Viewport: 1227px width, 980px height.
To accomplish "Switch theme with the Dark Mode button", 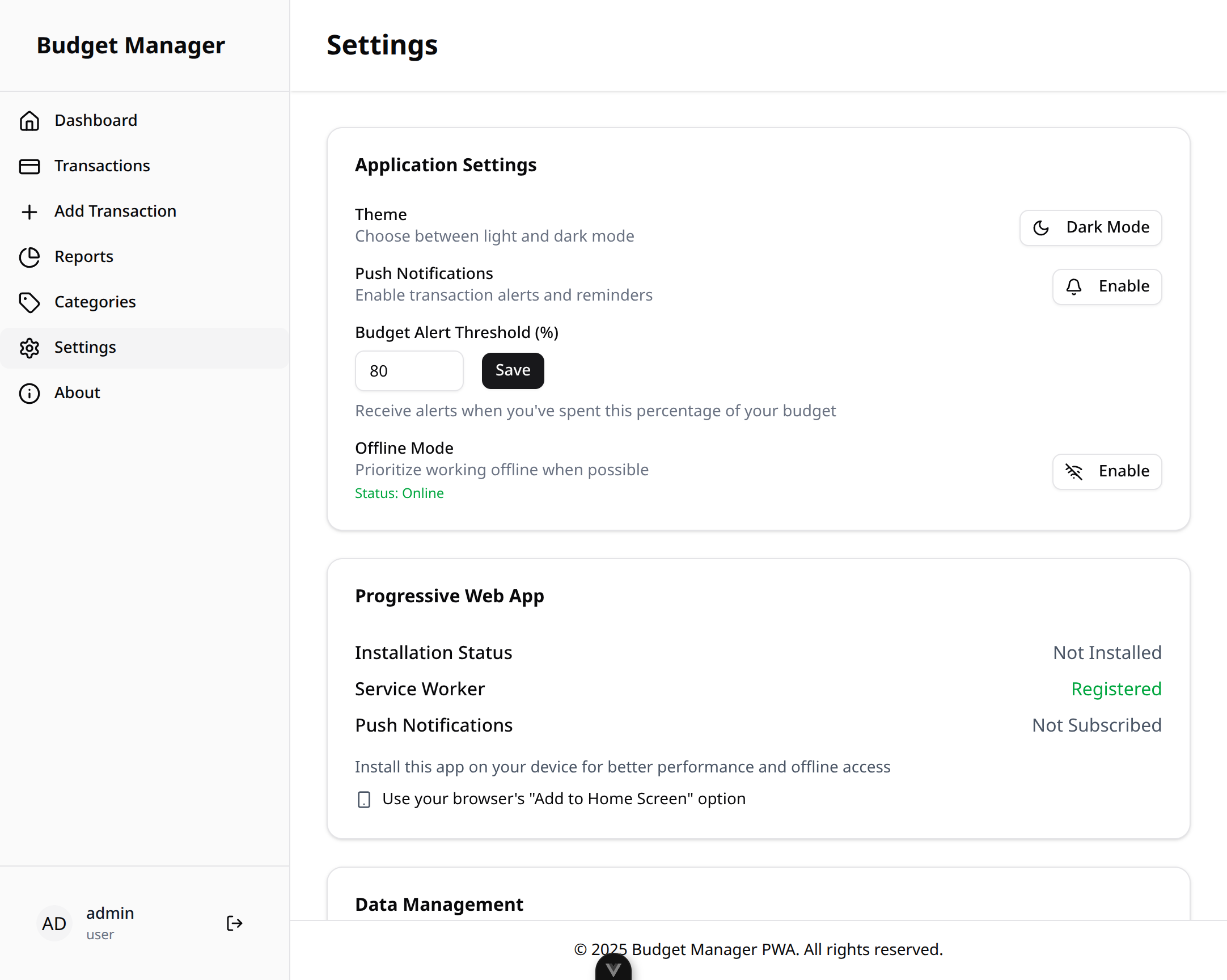I will 1090,227.
